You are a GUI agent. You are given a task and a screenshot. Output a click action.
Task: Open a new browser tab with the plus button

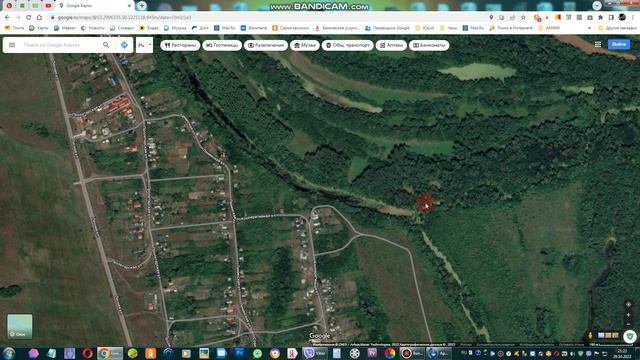click(142, 6)
